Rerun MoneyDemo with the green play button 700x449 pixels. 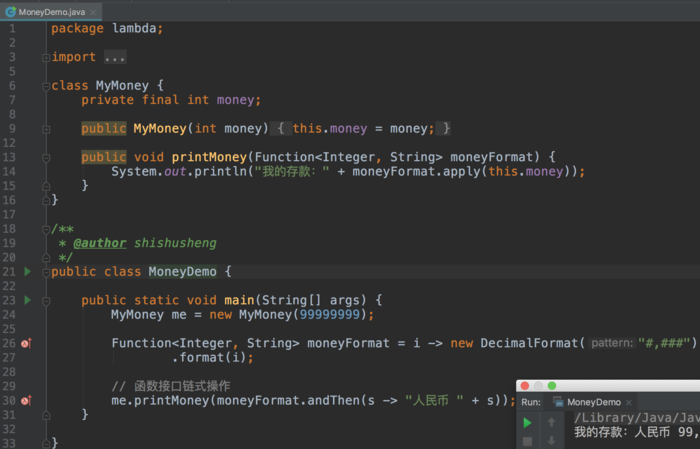(527, 422)
